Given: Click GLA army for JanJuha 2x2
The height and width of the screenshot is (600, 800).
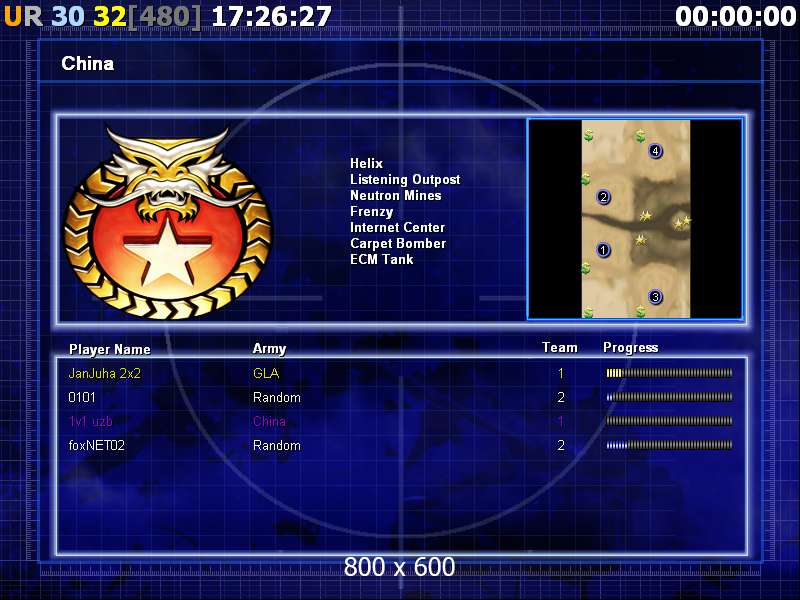Looking at the screenshot, I should pyautogui.click(x=266, y=373).
